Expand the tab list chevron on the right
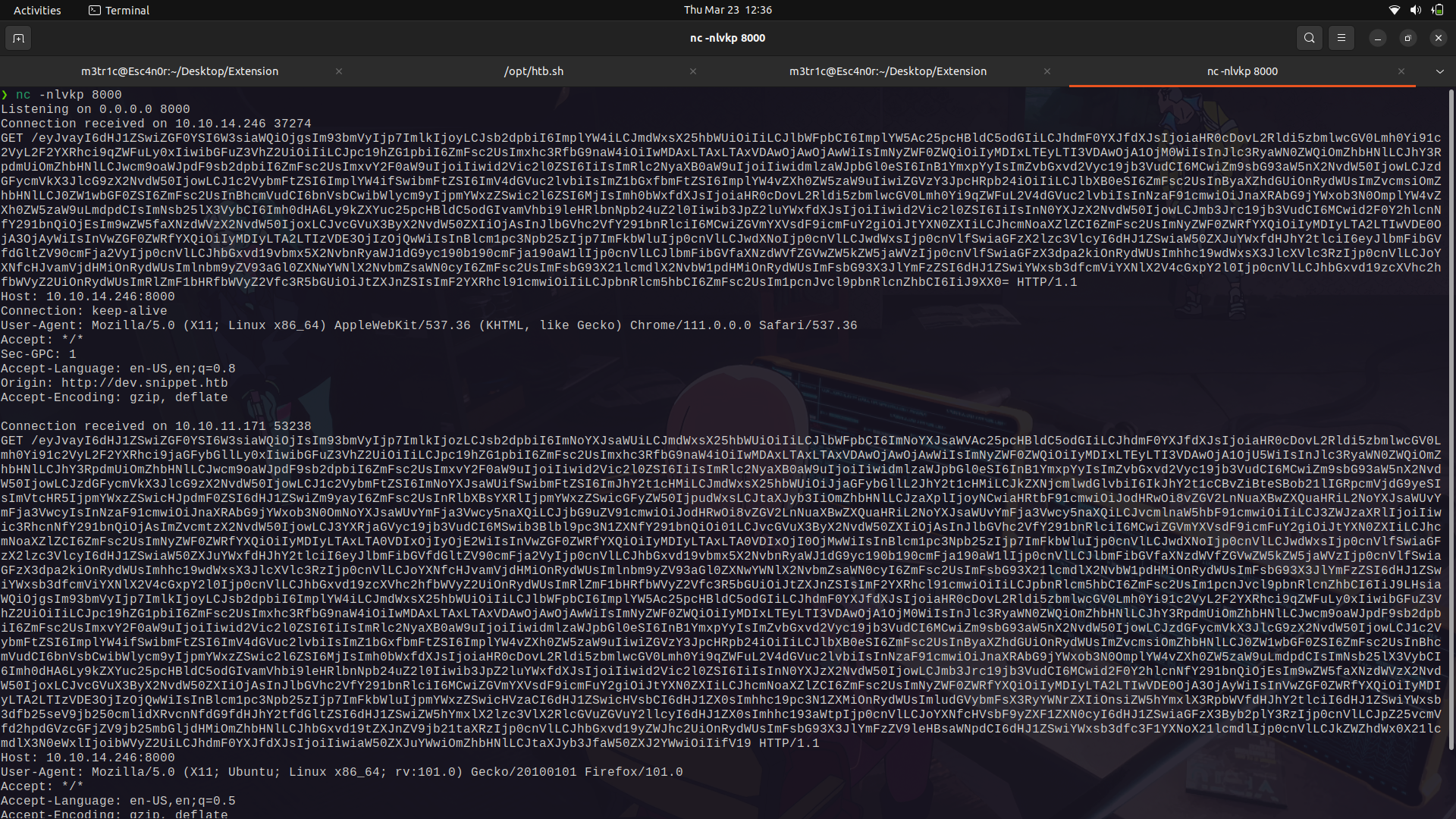Screen dimensions: 1456x819 (1439, 71)
